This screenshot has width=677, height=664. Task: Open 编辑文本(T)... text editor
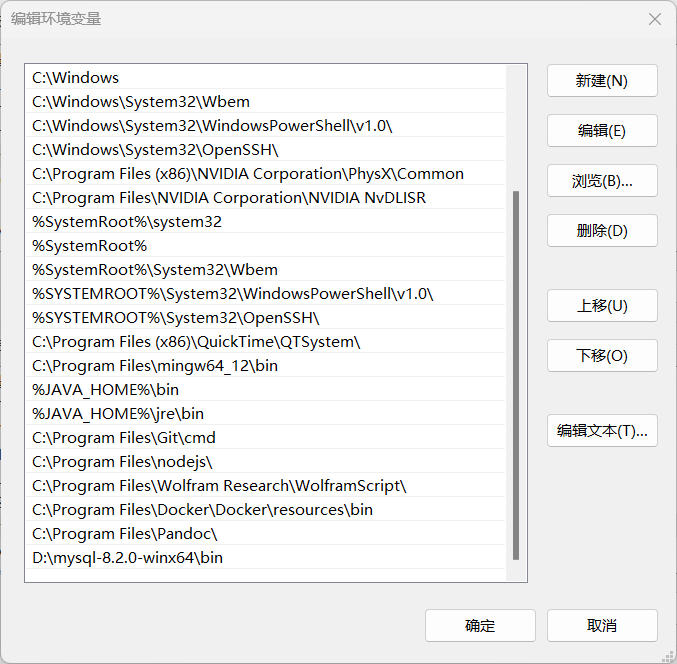click(602, 430)
